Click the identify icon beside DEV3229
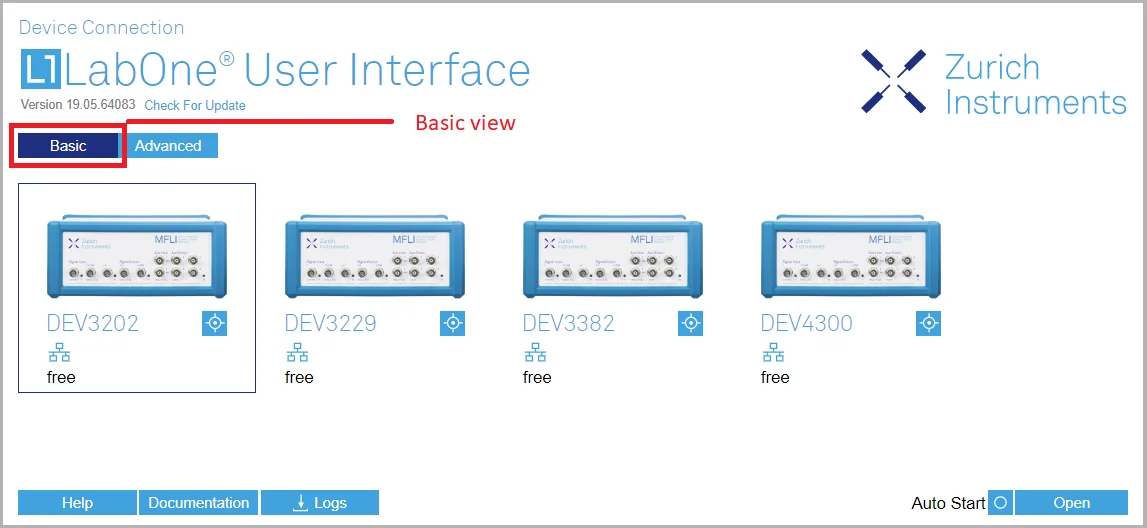The image size is (1147, 528). (453, 323)
